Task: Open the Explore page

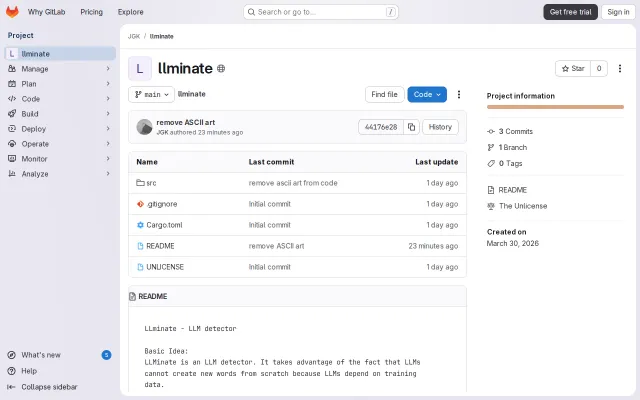Action: click(131, 12)
